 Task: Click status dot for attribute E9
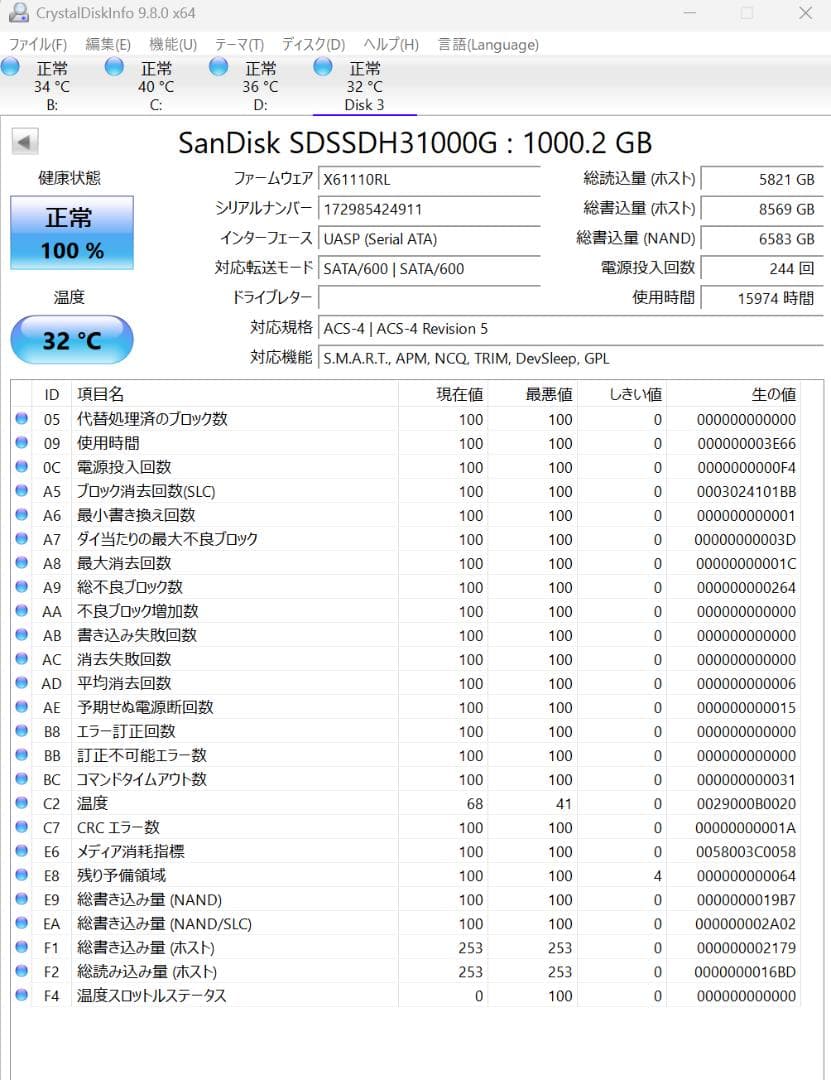(21, 899)
